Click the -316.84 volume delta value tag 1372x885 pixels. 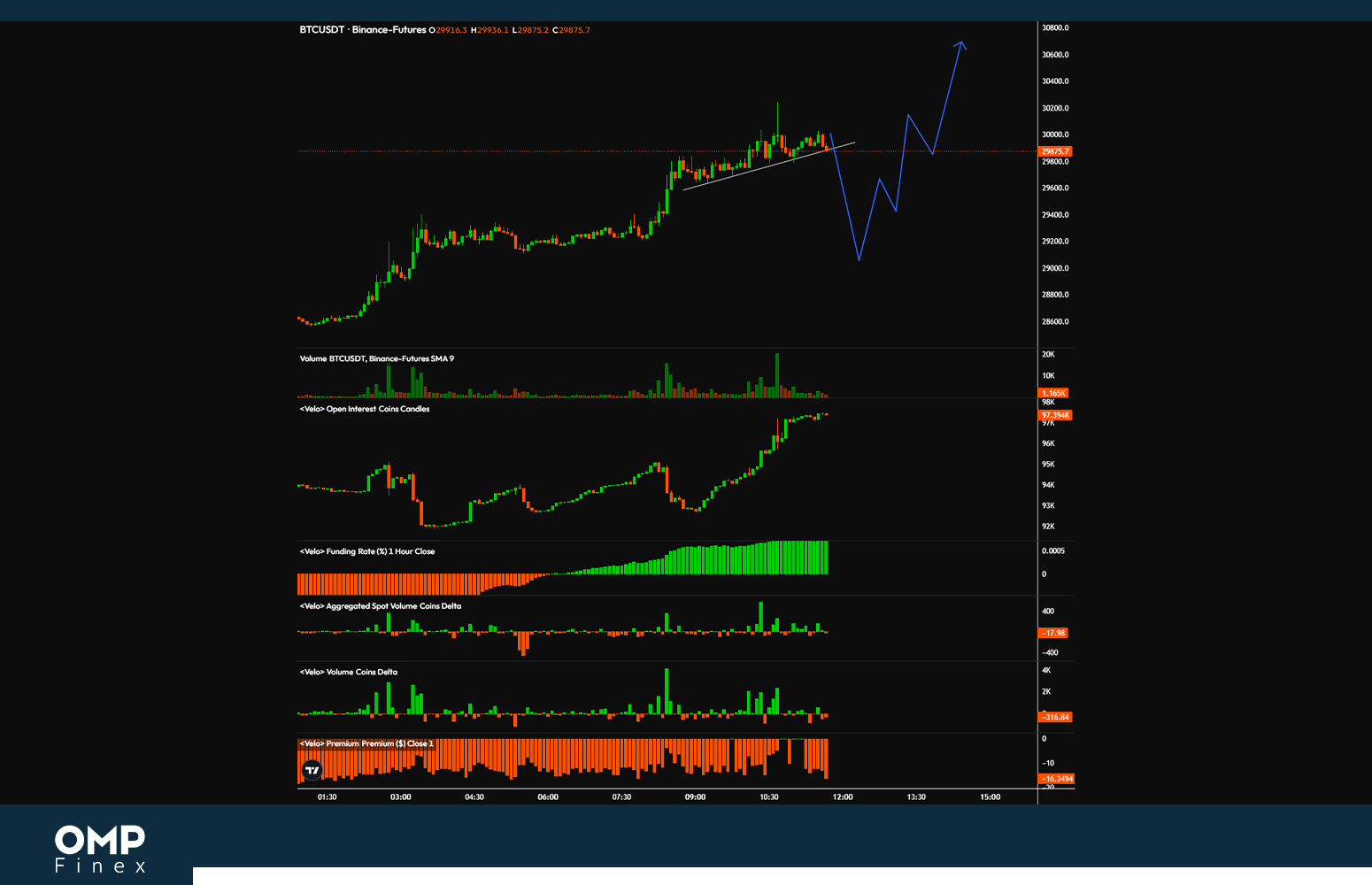click(1055, 717)
